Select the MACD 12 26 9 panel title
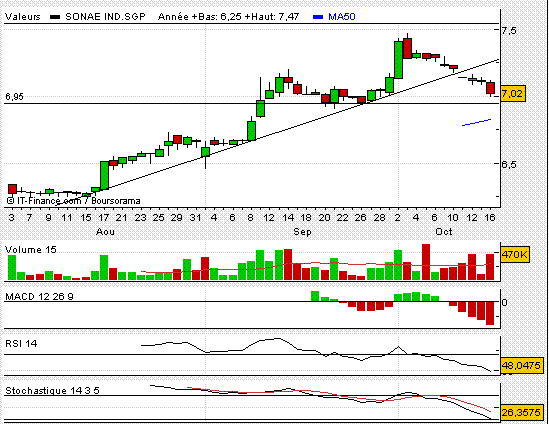The height and width of the screenshot is (424, 549). click(x=39, y=297)
